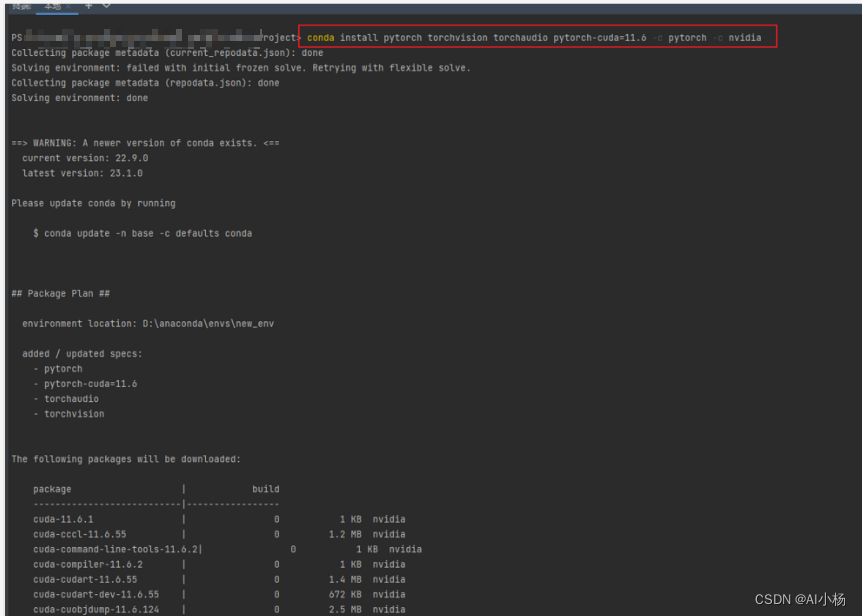
Task: Click "nvidia" at the end of the command
Action: point(745,38)
